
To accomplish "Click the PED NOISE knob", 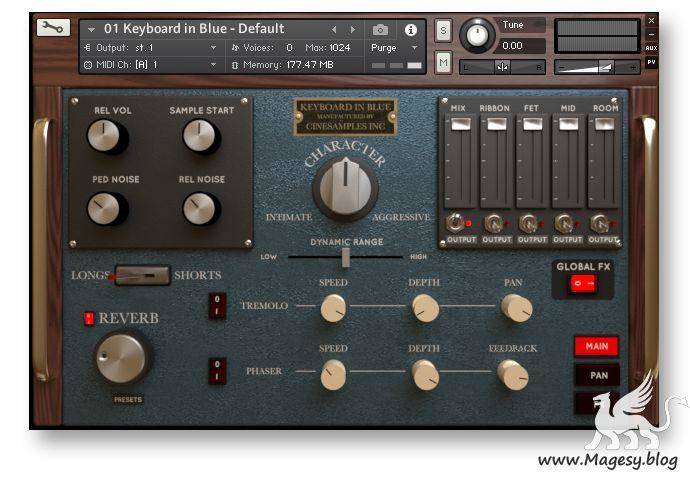I will 105,208.
